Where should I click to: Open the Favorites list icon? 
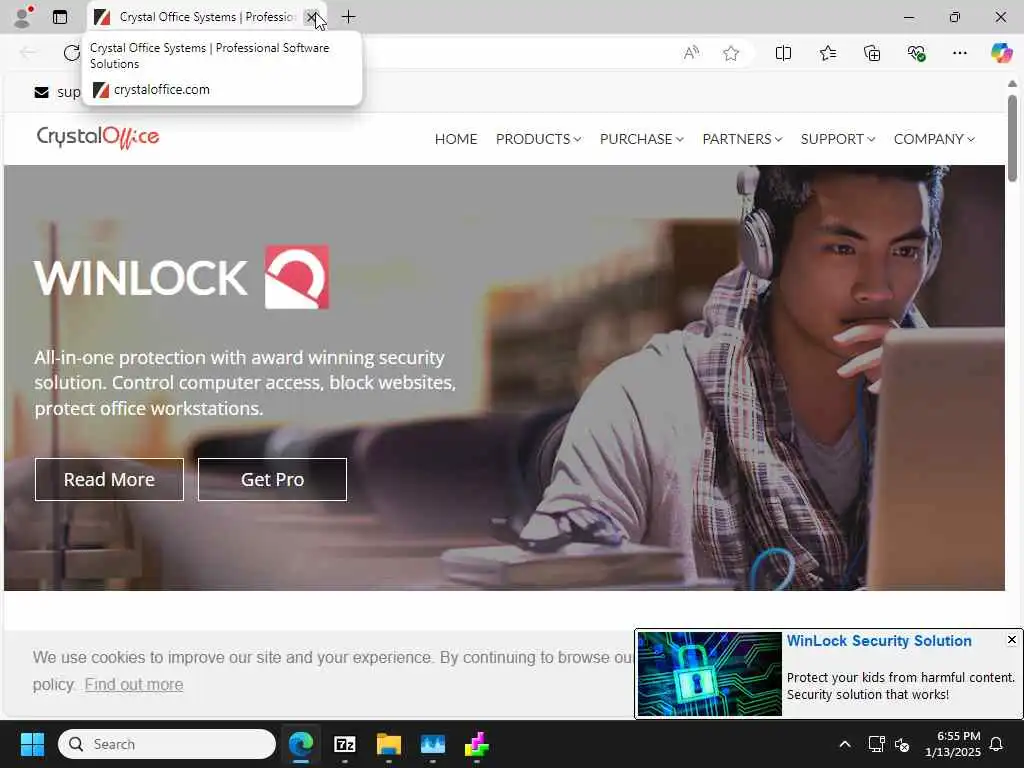tap(827, 53)
